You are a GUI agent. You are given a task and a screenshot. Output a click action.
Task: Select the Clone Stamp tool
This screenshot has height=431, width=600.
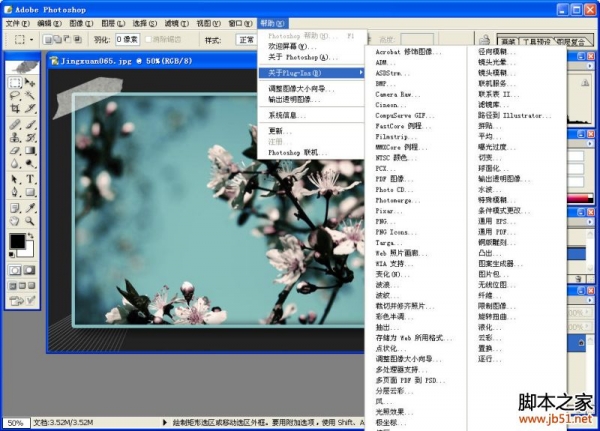(15, 137)
